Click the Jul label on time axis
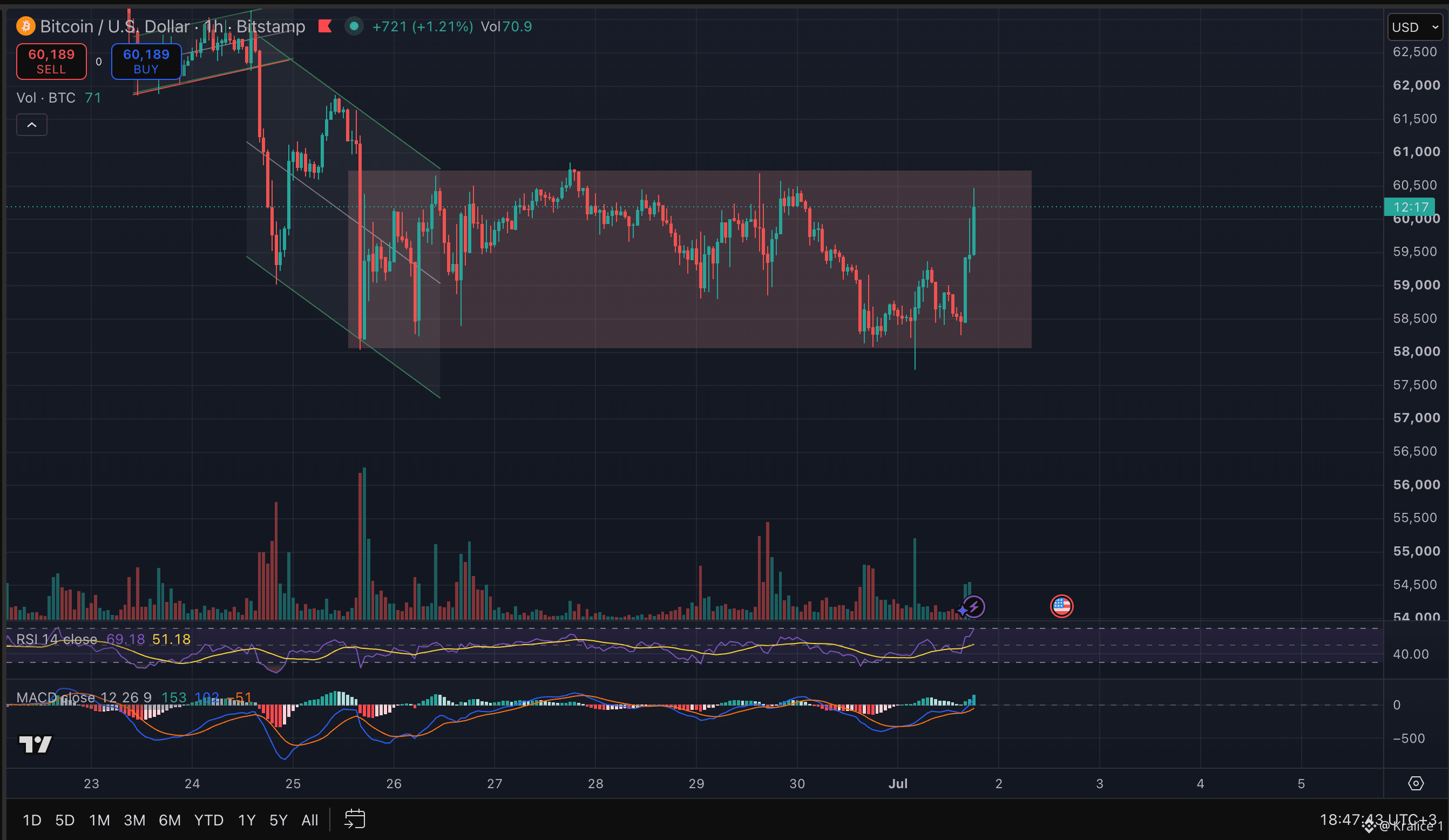The width and height of the screenshot is (1449, 840). (x=898, y=784)
